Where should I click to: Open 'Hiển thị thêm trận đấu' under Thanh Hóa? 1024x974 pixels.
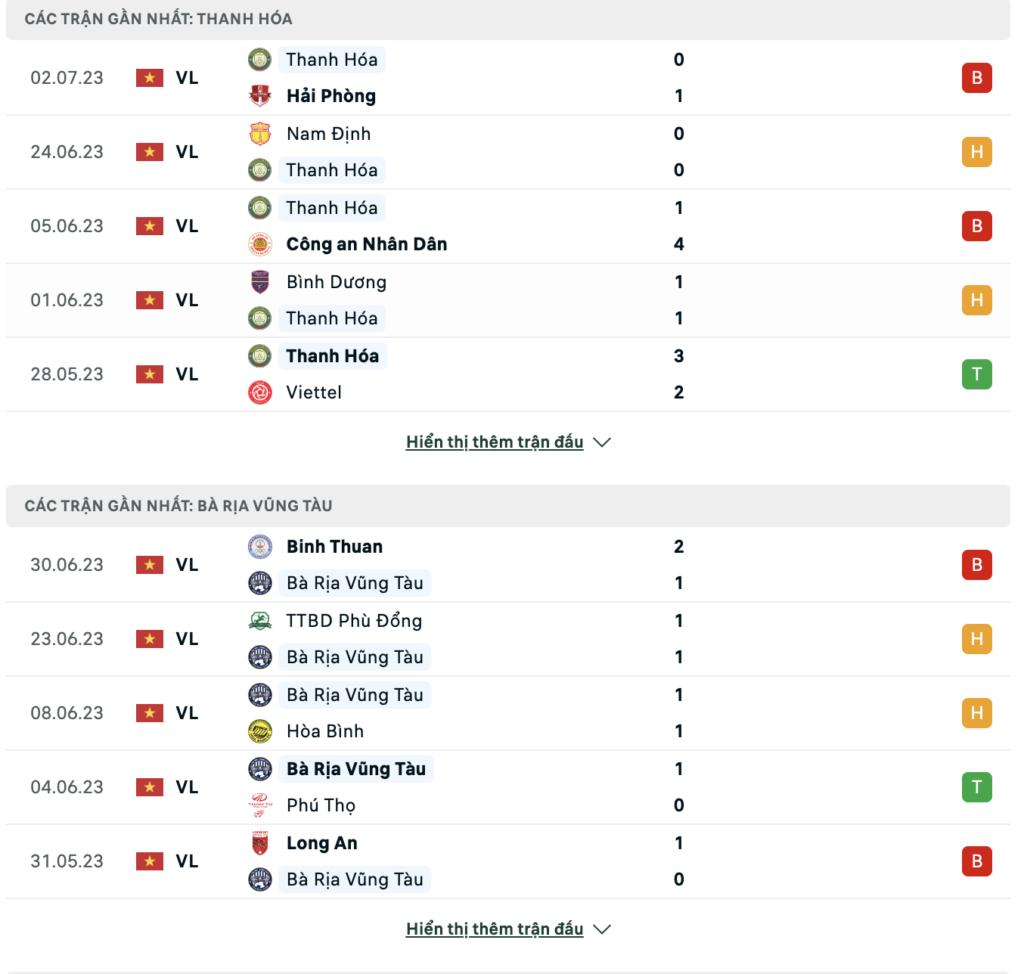pos(494,442)
